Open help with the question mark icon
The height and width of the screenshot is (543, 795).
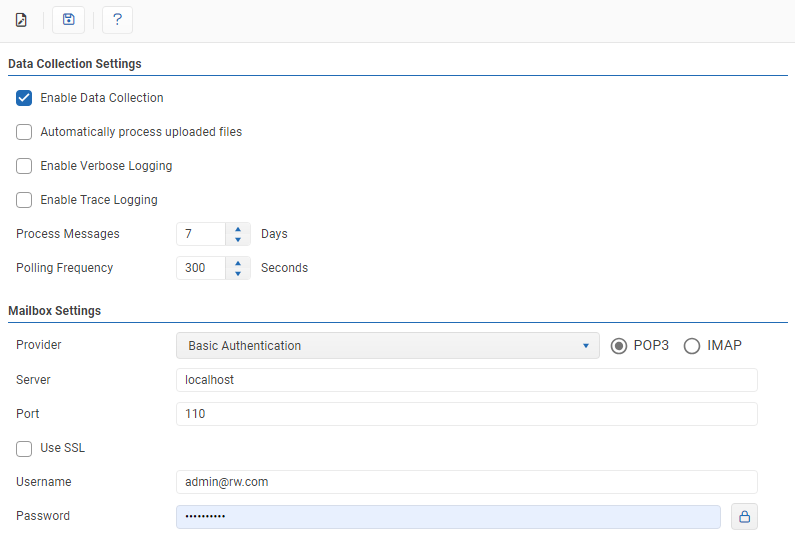(117, 20)
